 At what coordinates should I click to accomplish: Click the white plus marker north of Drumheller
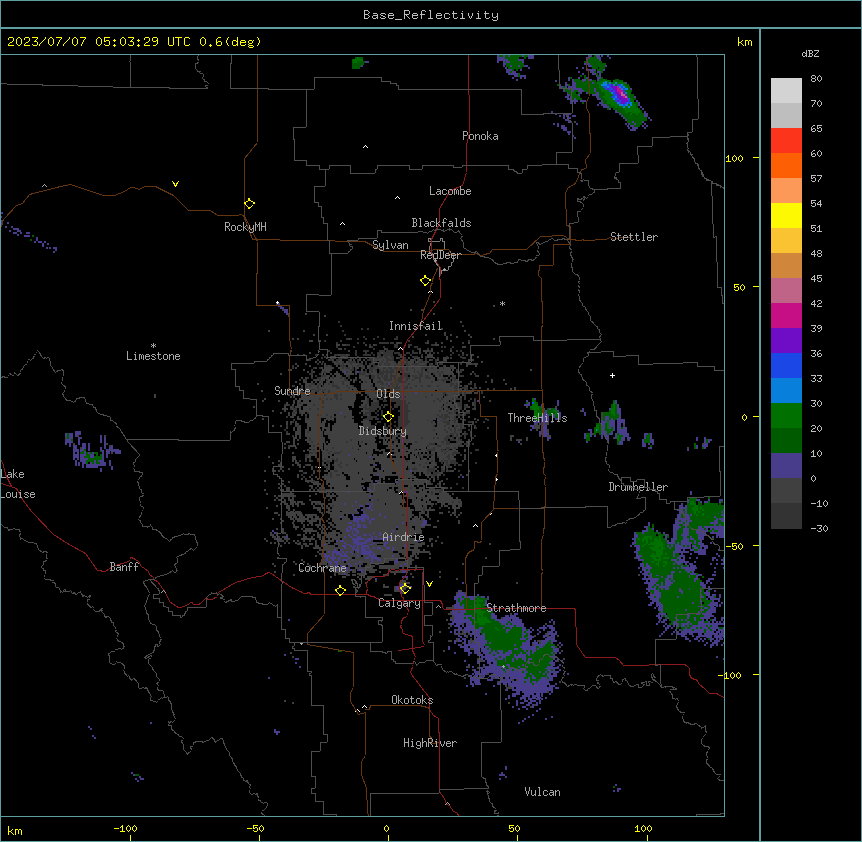[x=612, y=375]
